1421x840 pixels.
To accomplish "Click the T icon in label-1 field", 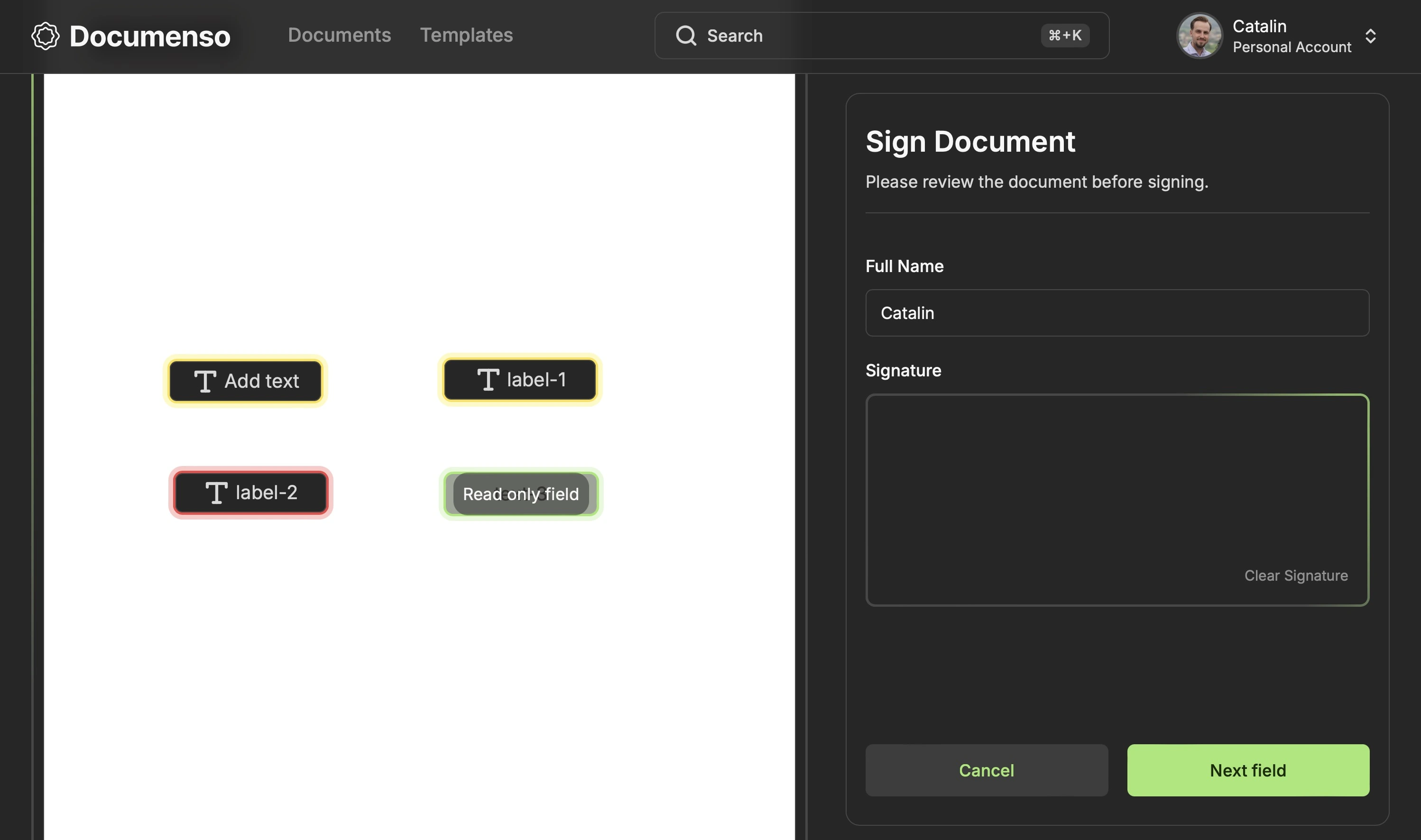I will click(488, 380).
